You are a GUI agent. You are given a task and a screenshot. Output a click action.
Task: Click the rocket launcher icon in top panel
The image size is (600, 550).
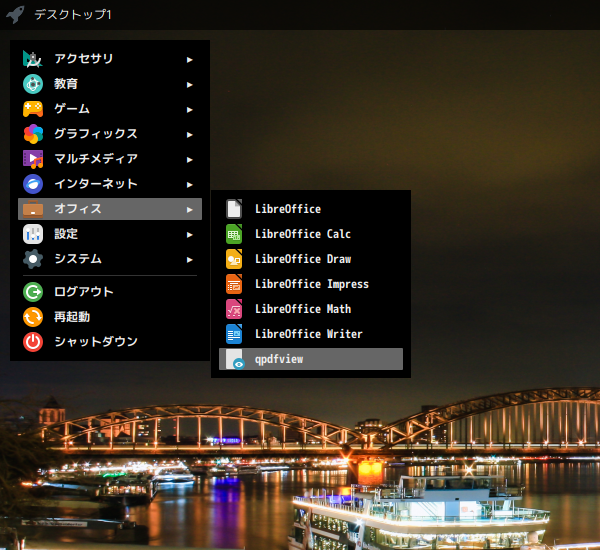[15, 15]
